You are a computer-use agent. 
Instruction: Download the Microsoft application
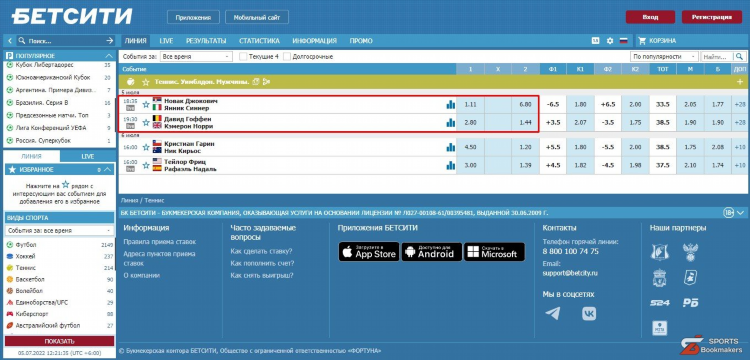494,252
